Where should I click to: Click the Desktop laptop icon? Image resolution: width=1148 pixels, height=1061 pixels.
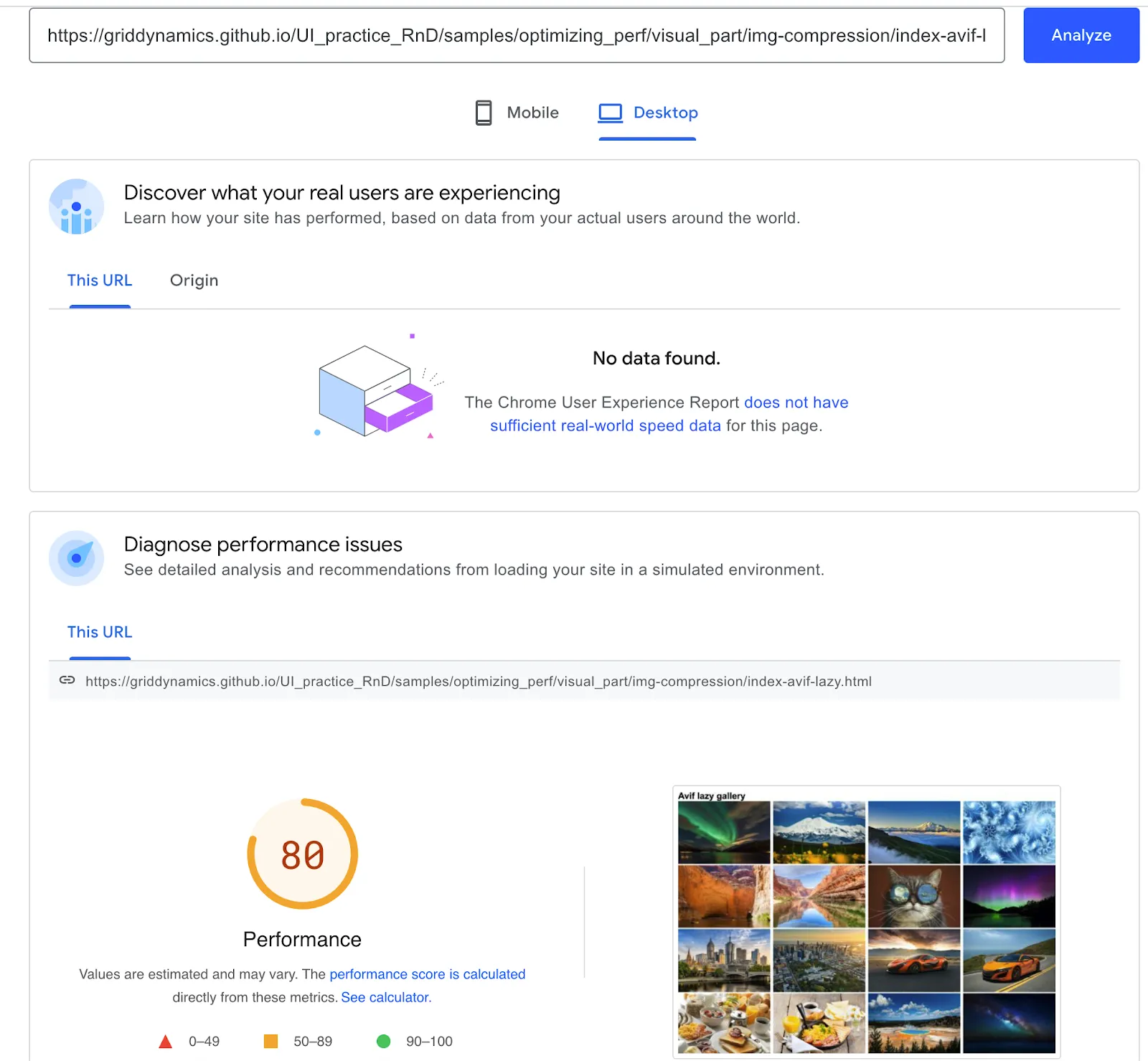coord(611,113)
